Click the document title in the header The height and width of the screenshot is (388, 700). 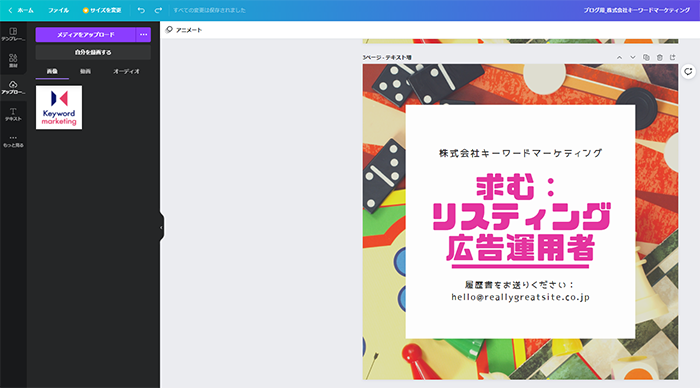click(637, 10)
